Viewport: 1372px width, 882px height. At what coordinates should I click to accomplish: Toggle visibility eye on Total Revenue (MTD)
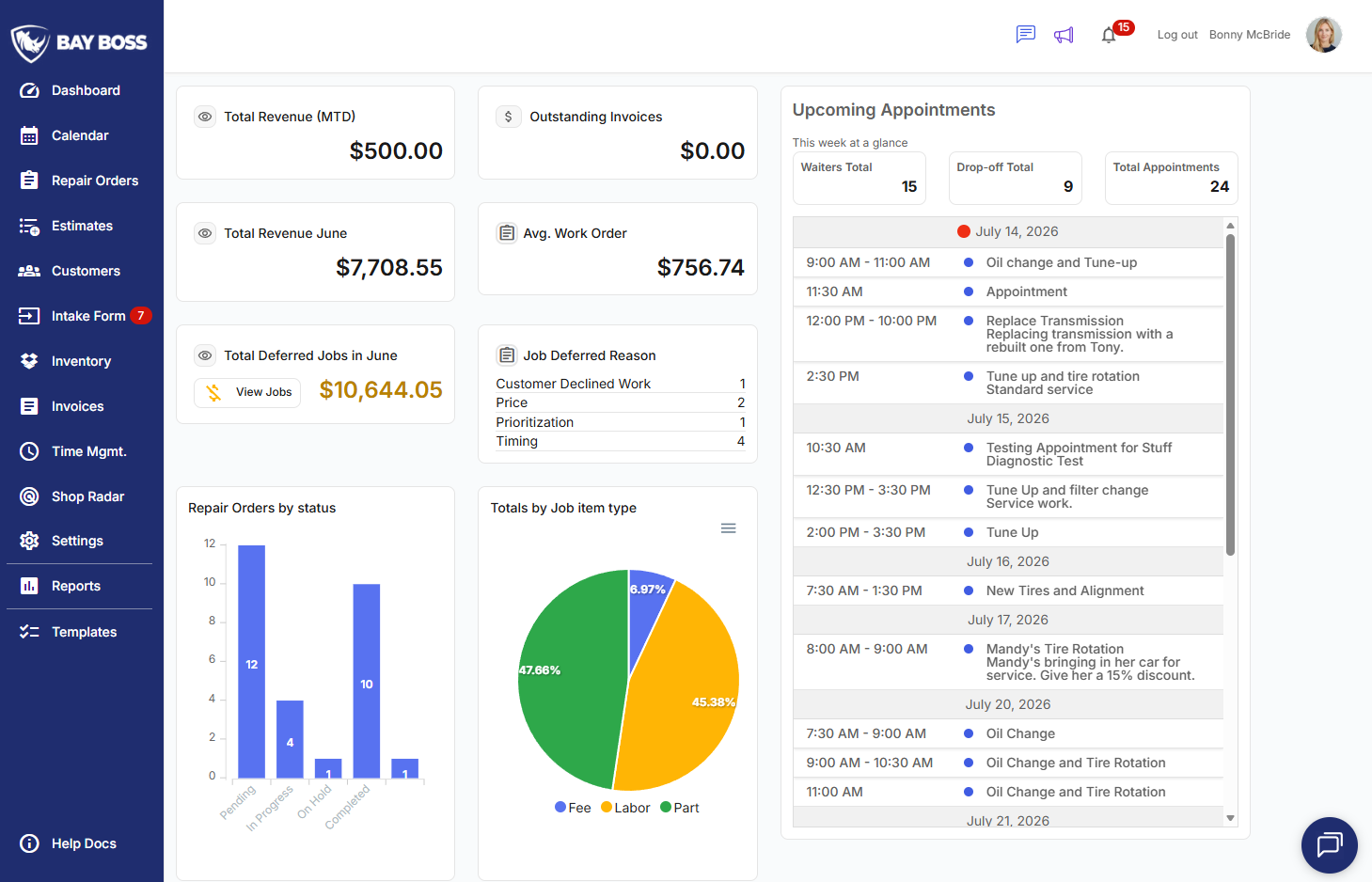pos(205,117)
